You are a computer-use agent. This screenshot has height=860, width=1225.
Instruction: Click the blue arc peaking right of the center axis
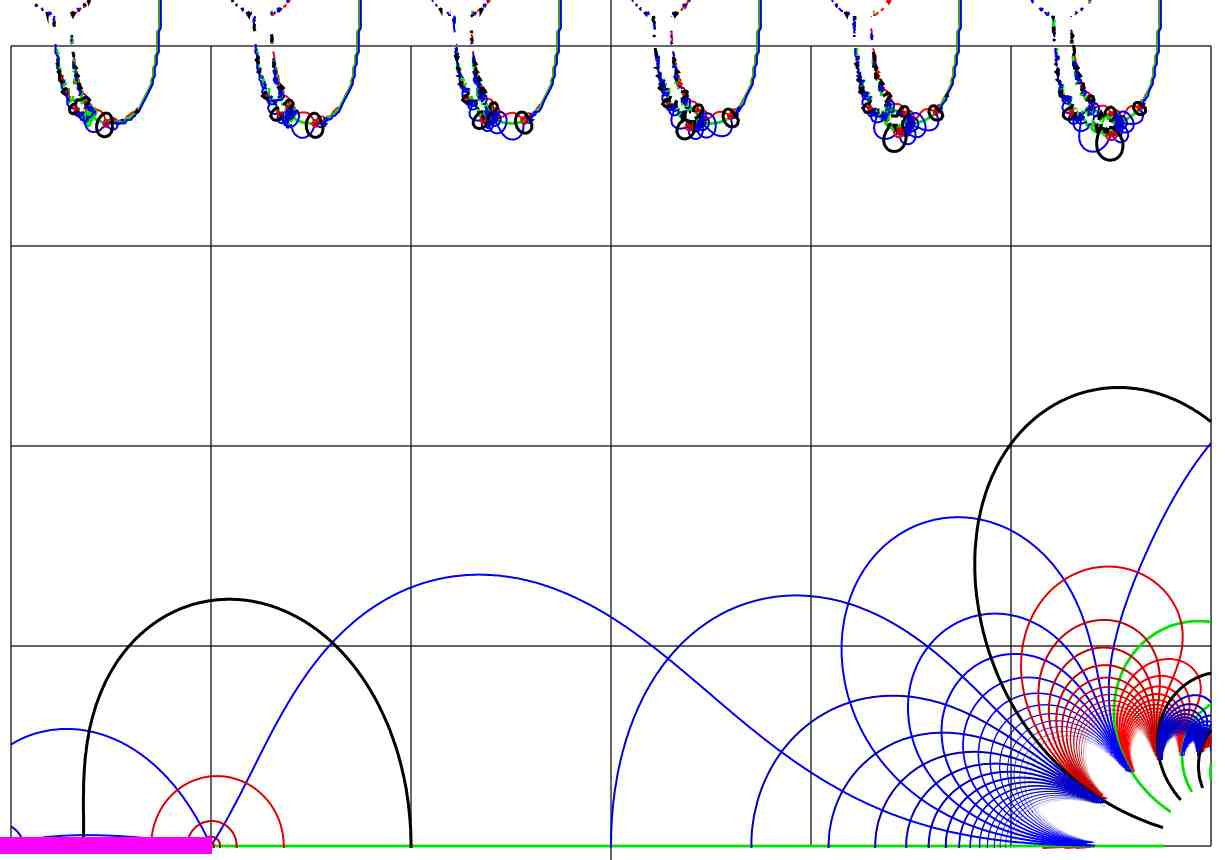[796, 596]
